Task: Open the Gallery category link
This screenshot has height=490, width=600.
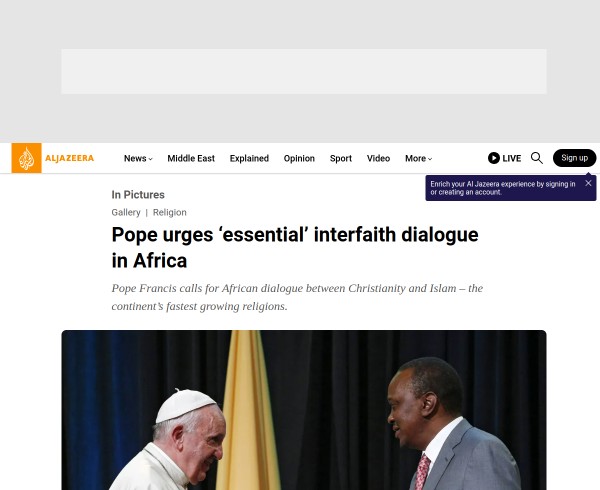Action: [x=126, y=212]
